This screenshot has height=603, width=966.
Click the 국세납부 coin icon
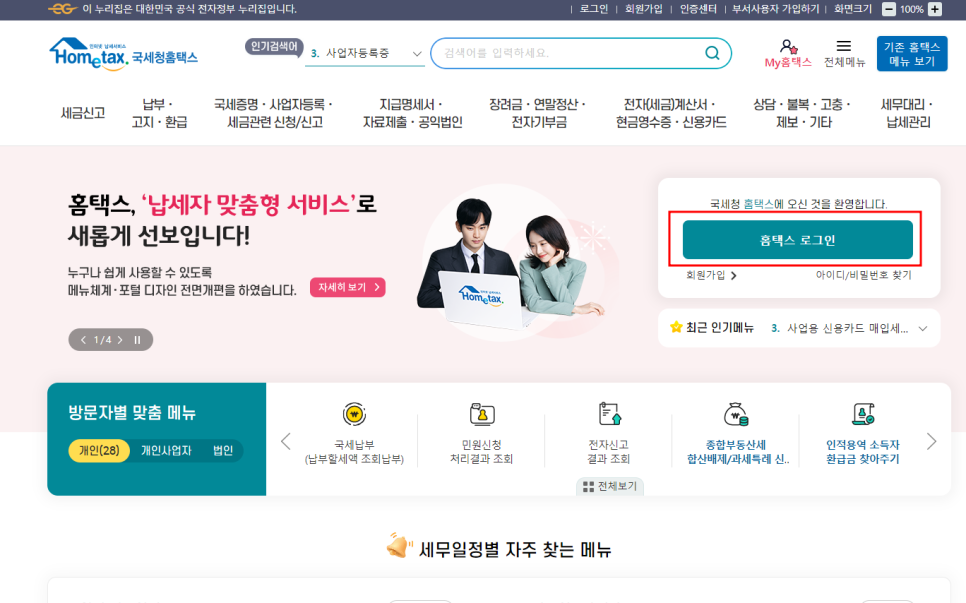(x=354, y=415)
